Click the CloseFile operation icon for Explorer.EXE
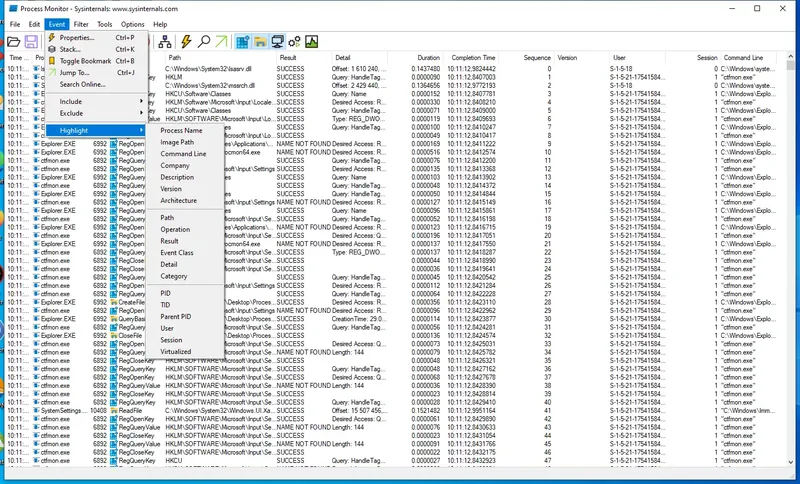The height and width of the screenshot is (484, 800). point(114,336)
